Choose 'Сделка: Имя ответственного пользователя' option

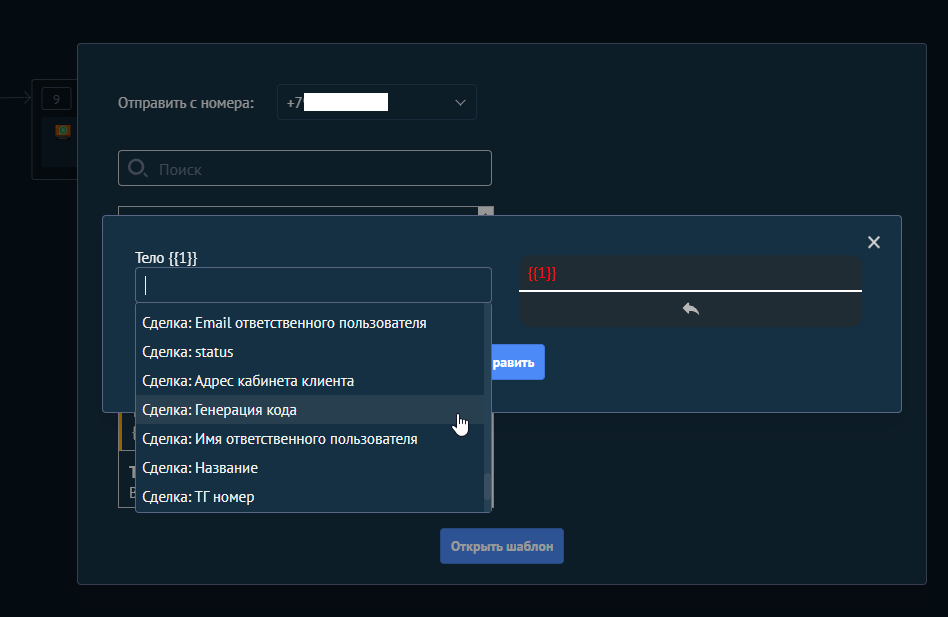click(310, 439)
